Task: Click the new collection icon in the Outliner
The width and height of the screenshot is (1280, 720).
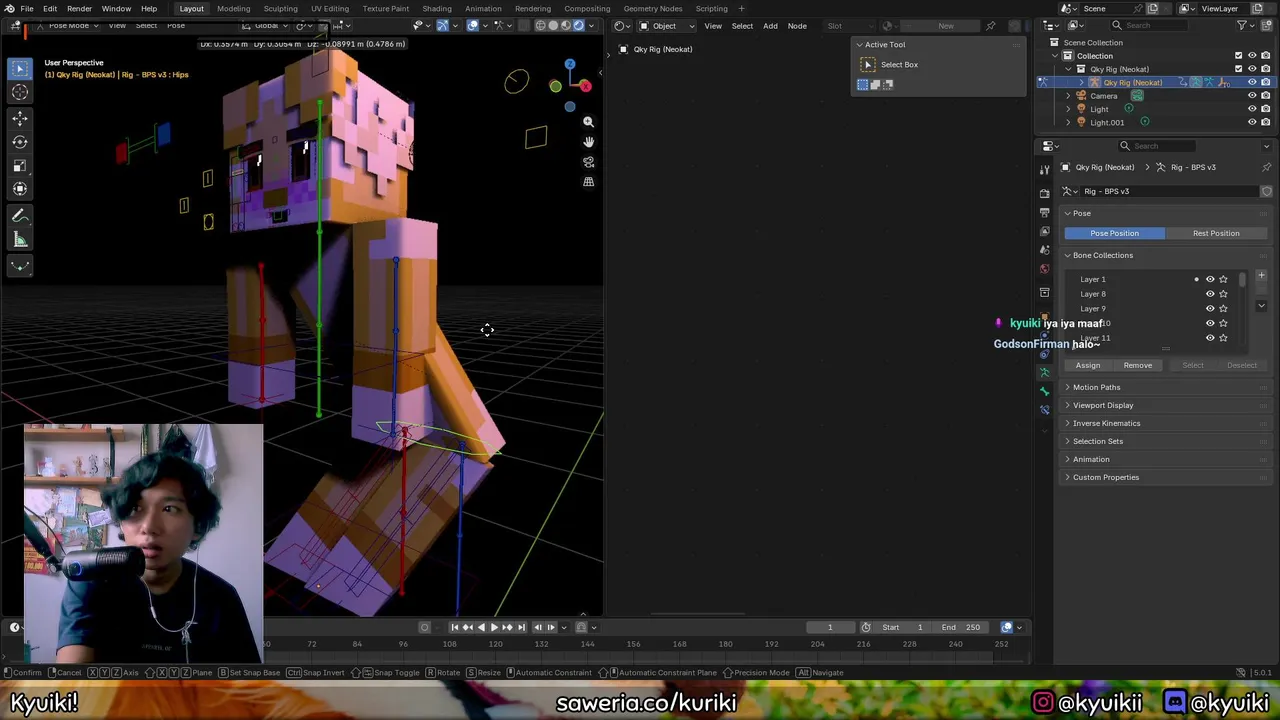Action: click(1266, 25)
